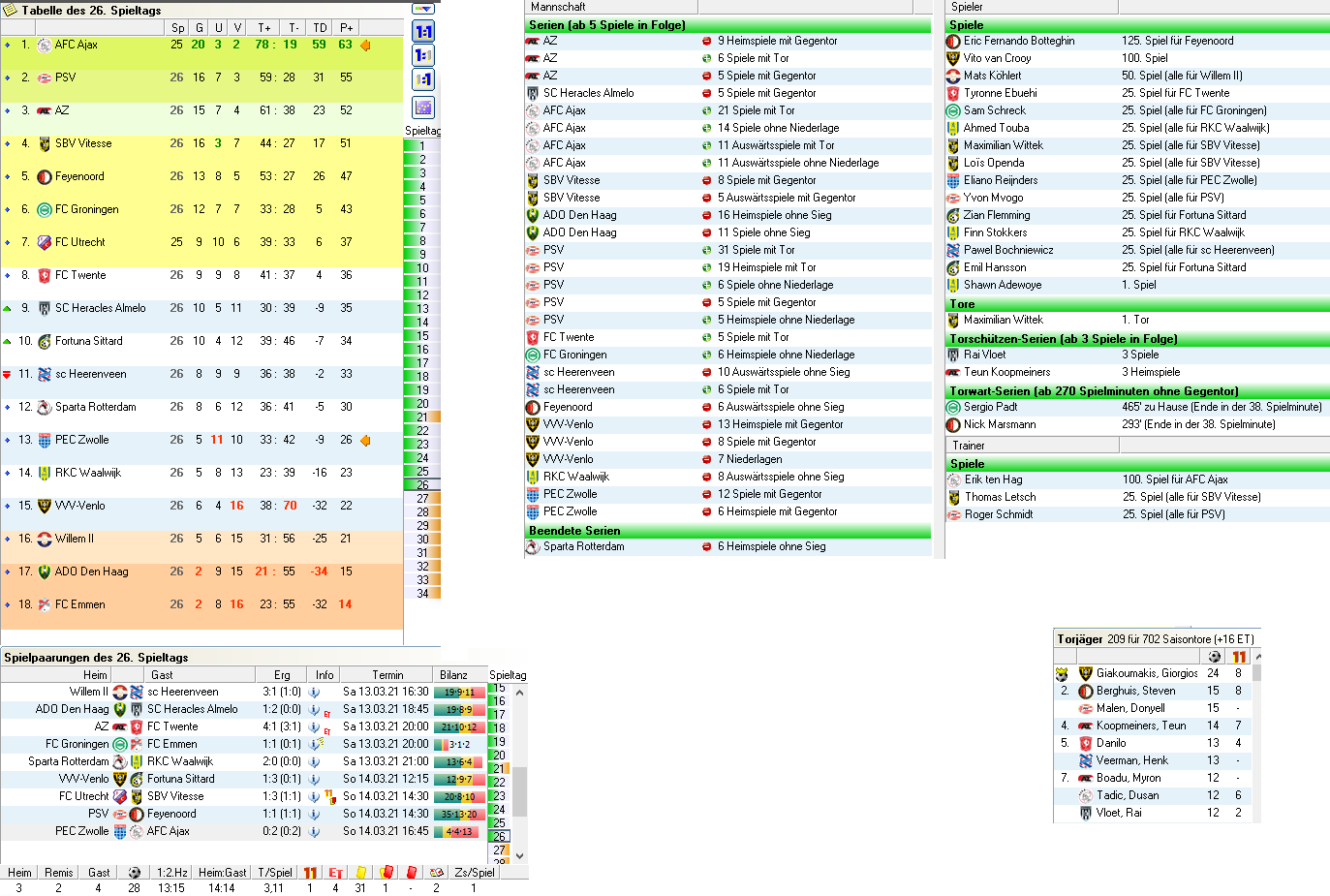The image size is (1330, 896).
Task: Click the red card icon in the stats header
Action: coord(411,873)
